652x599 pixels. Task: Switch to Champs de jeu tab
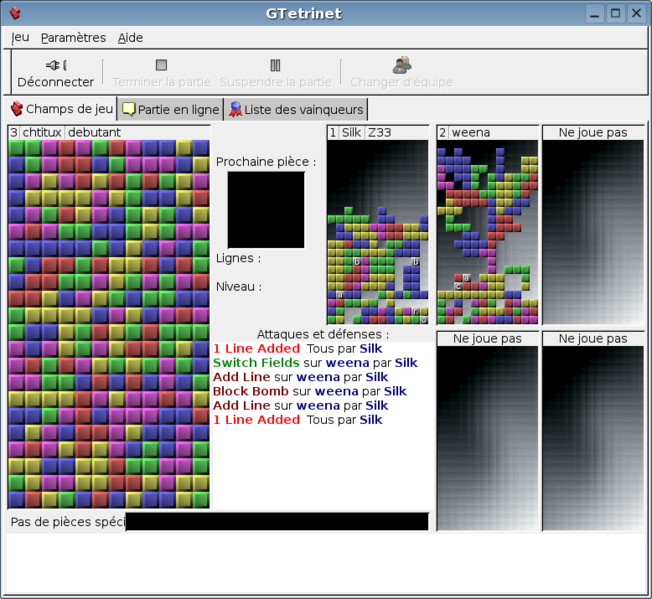(62, 109)
